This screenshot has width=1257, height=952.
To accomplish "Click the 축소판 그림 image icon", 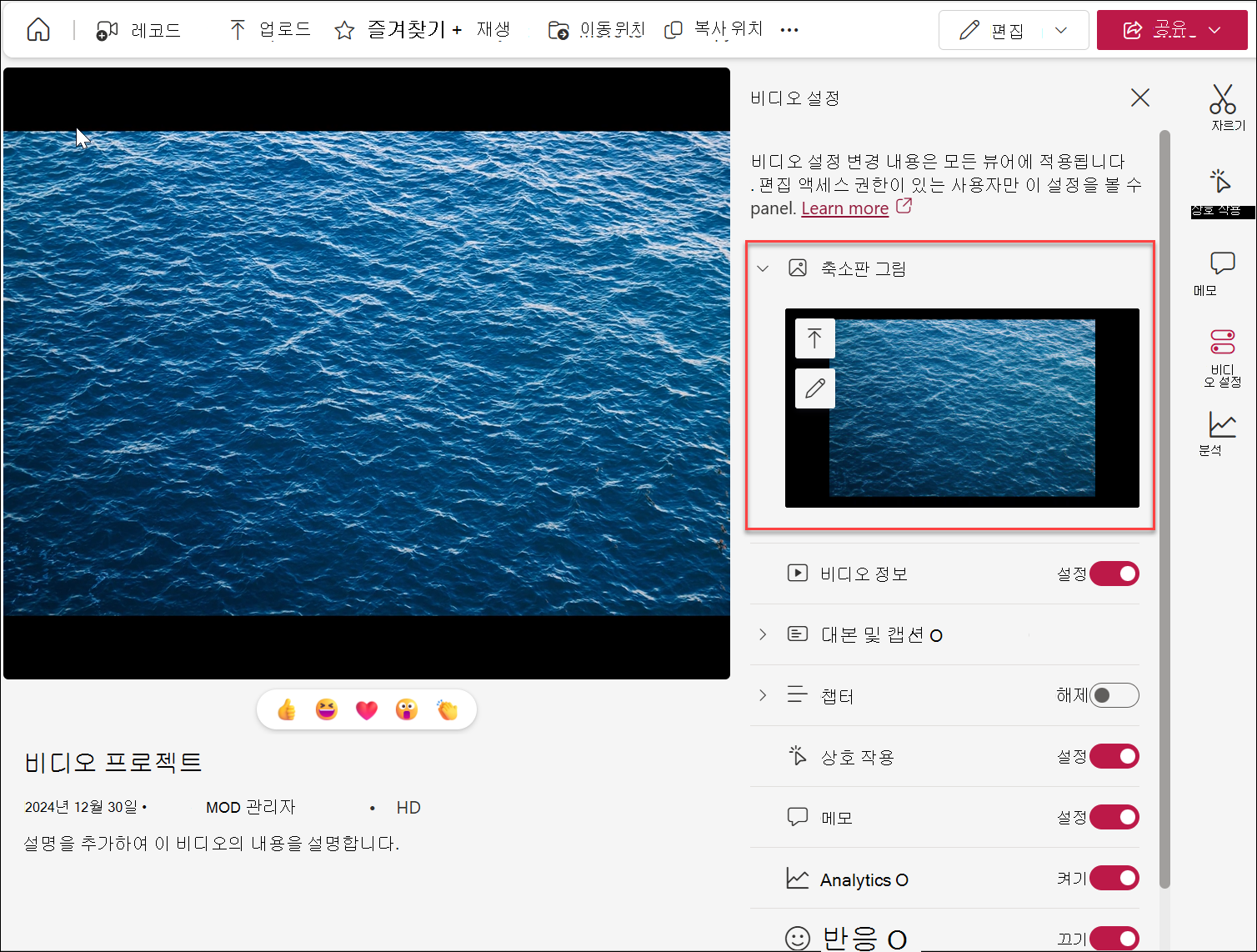I will tap(798, 268).
